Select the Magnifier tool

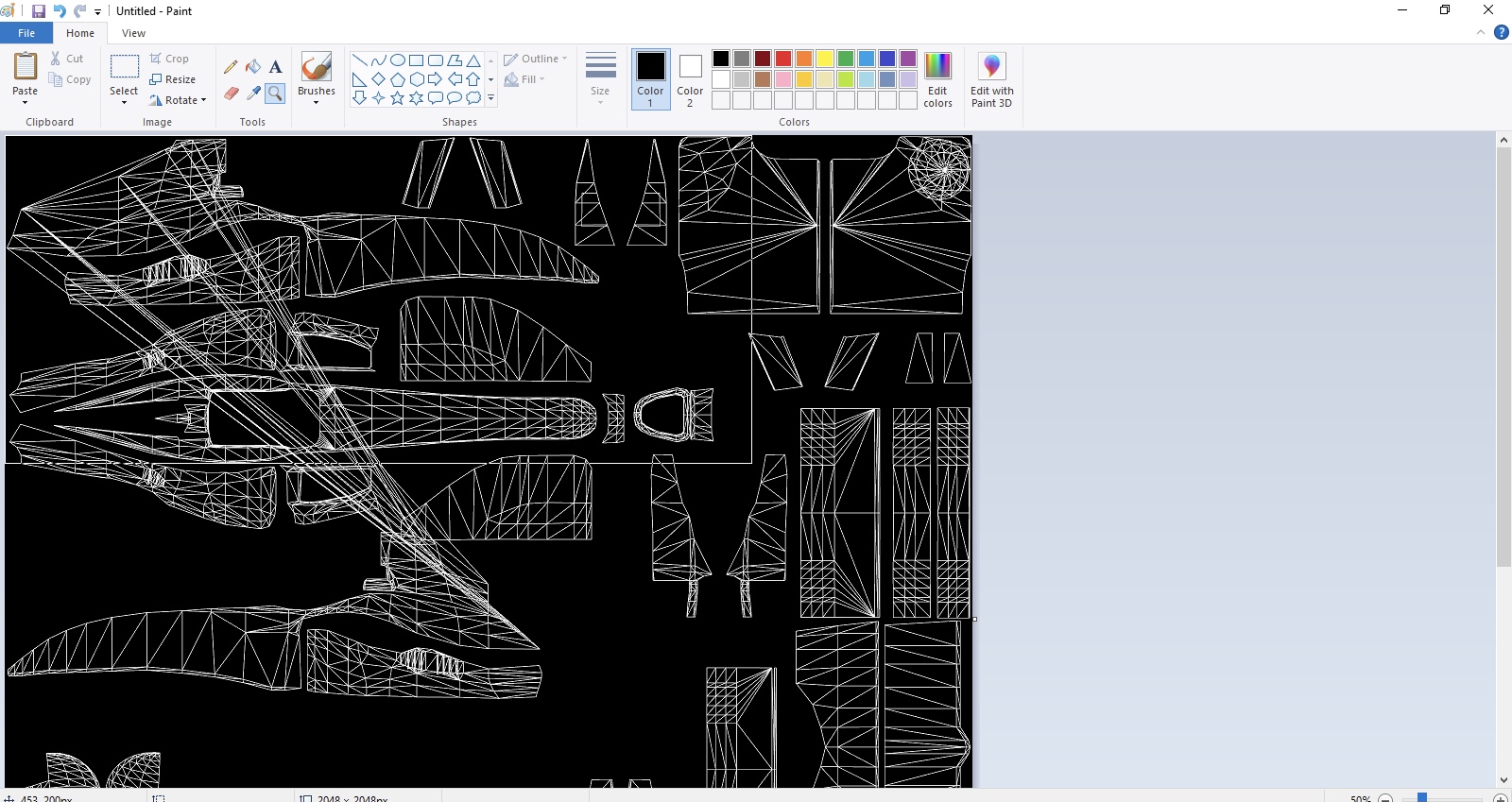(x=275, y=93)
